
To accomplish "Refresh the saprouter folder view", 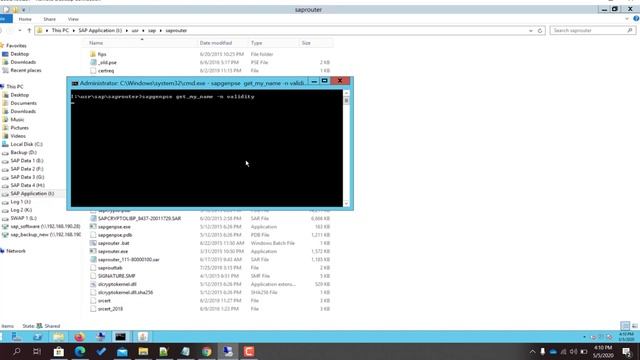I will [540, 31].
